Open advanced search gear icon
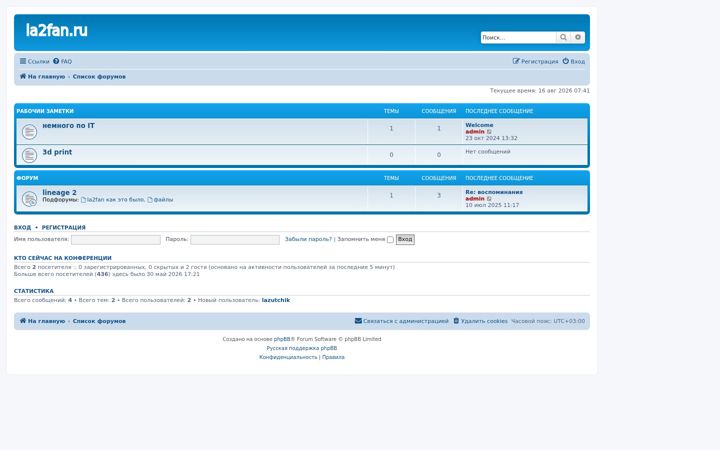 tap(578, 37)
